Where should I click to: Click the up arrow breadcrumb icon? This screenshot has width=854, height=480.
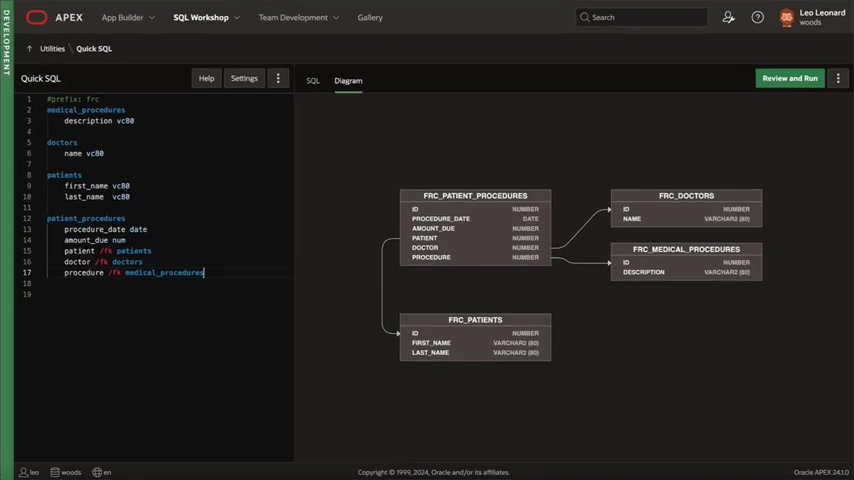[29, 48]
